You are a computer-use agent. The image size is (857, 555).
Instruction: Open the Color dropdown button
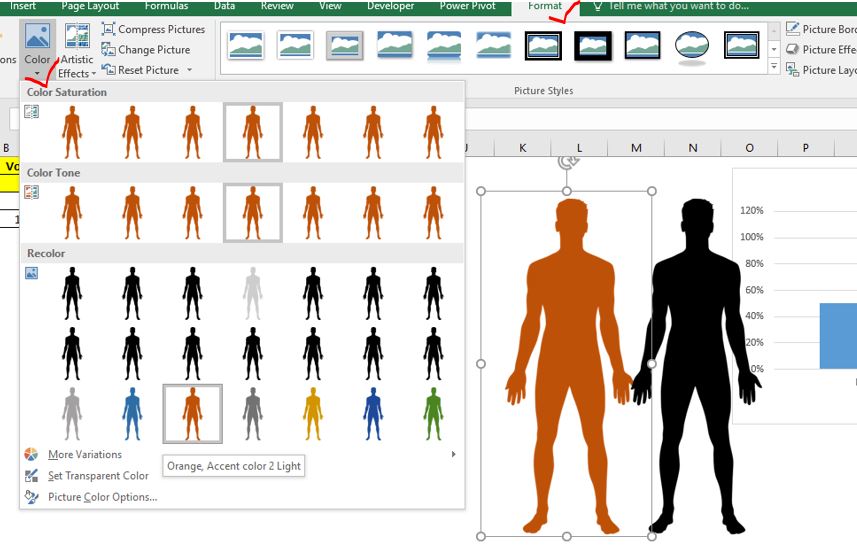point(37,50)
